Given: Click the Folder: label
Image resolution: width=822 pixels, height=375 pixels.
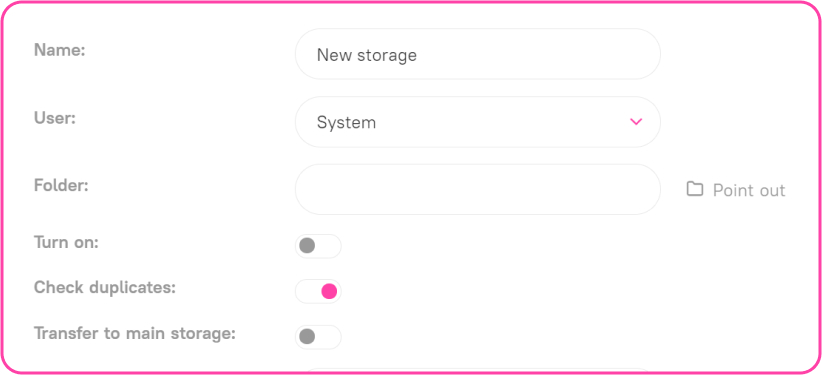Looking at the screenshot, I should pos(61,186).
